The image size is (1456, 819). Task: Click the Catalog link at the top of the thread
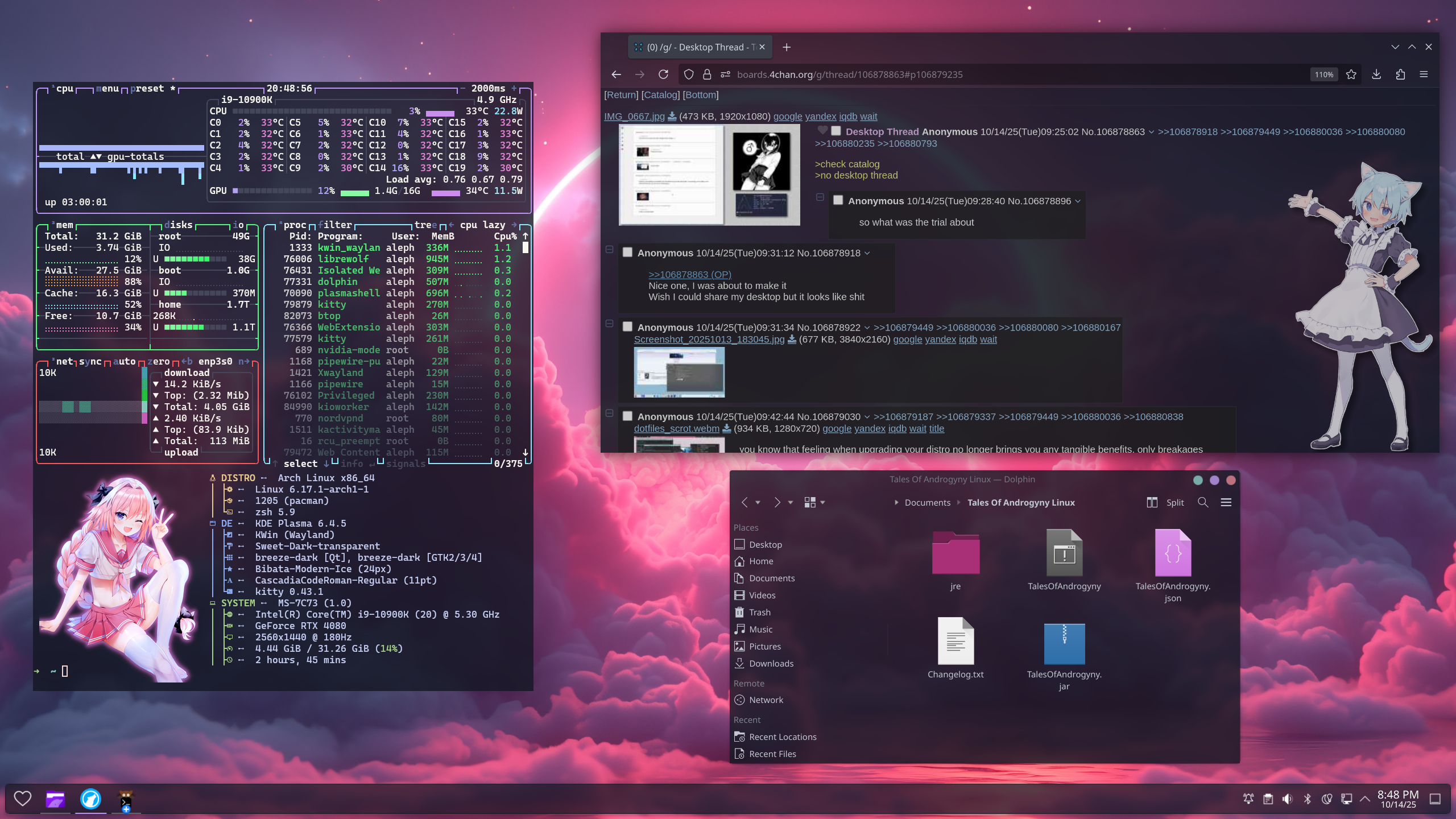click(660, 95)
